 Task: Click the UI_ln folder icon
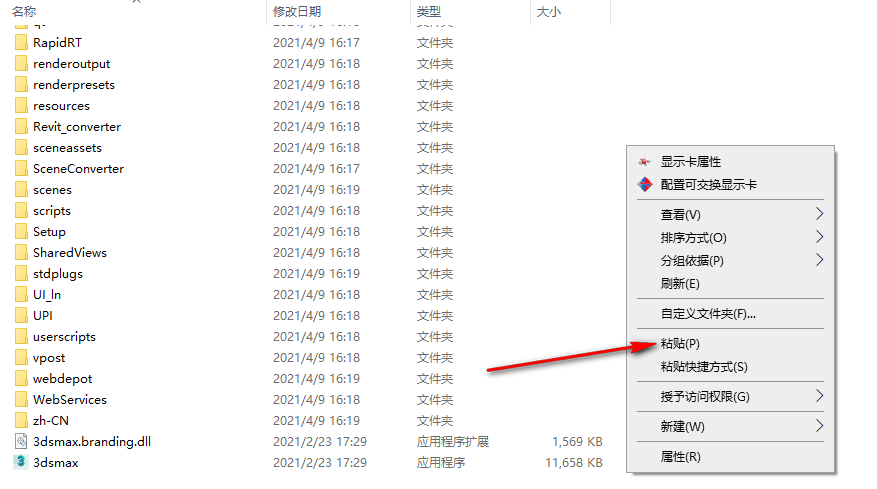[21, 294]
